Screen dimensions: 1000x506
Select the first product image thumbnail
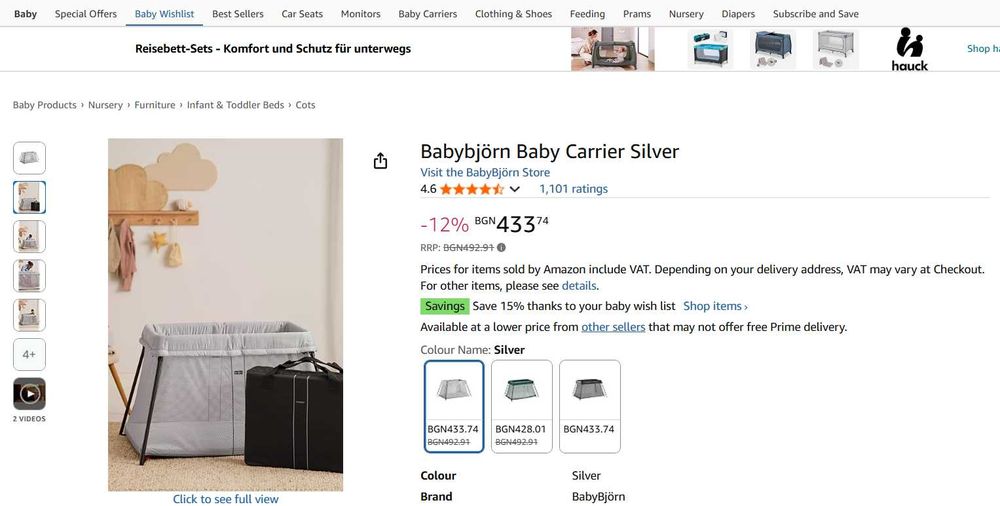pos(29,158)
